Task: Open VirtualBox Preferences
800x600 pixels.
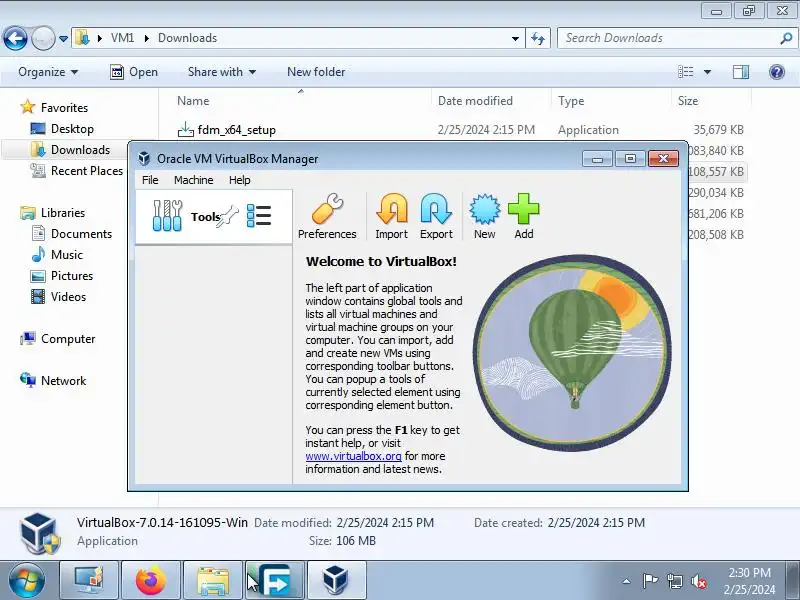Action: (327, 216)
